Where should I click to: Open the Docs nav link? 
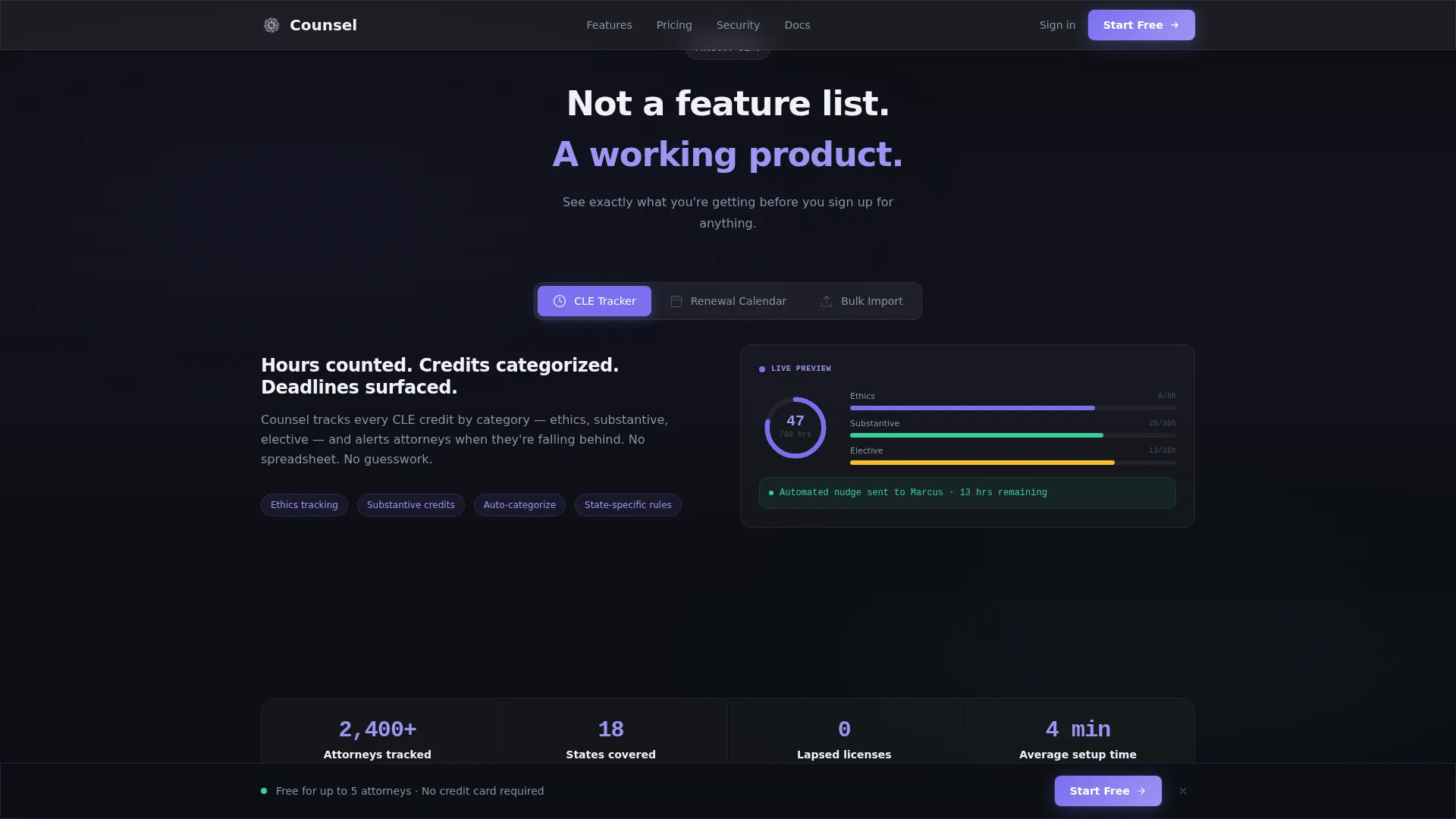click(797, 25)
